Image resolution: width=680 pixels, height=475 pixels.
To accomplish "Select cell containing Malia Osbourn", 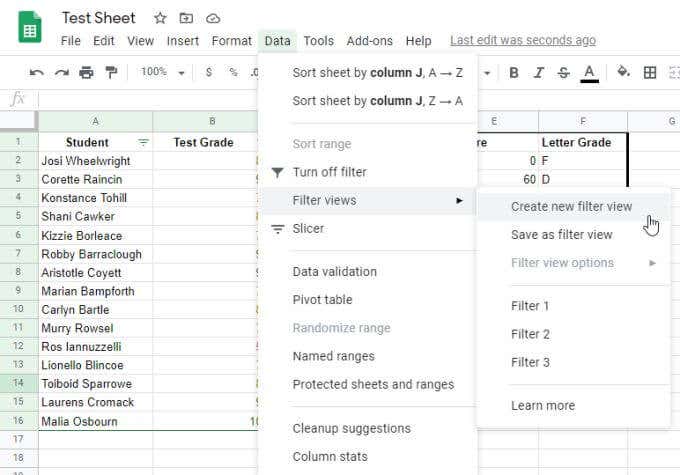I will (95, 421).
